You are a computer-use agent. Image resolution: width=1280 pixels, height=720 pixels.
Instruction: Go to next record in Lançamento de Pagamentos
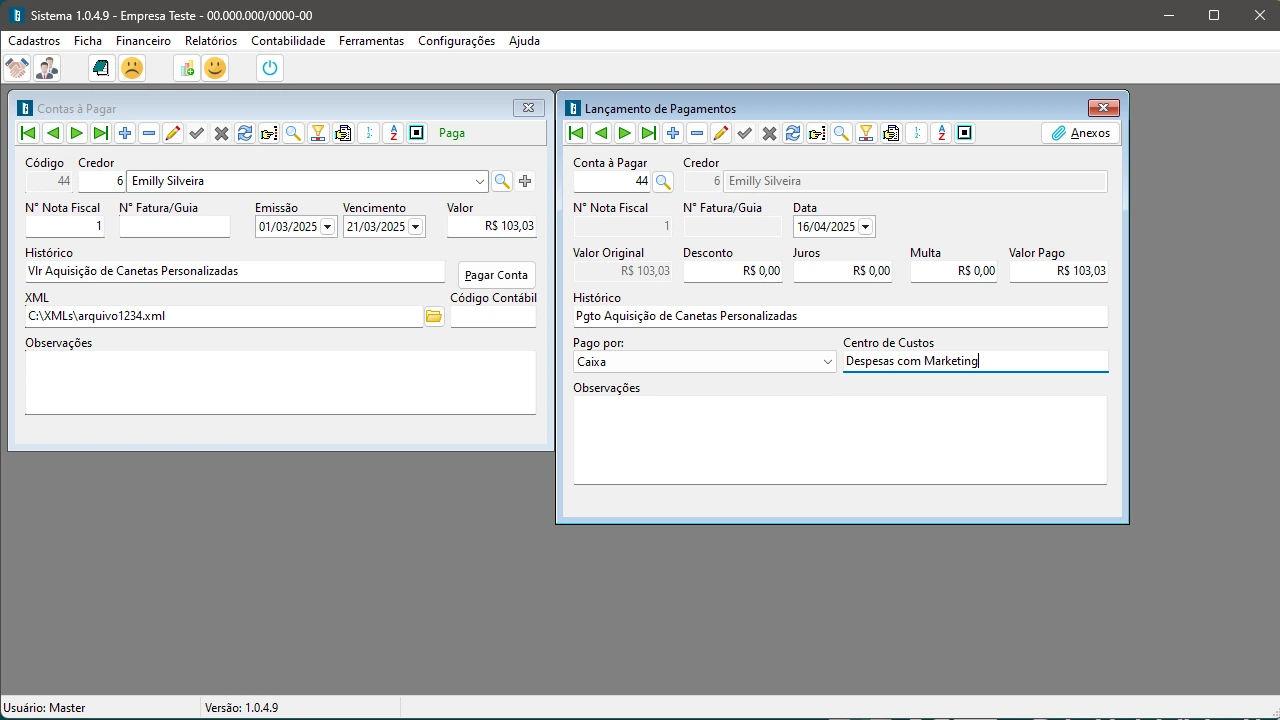pos(624,133)
